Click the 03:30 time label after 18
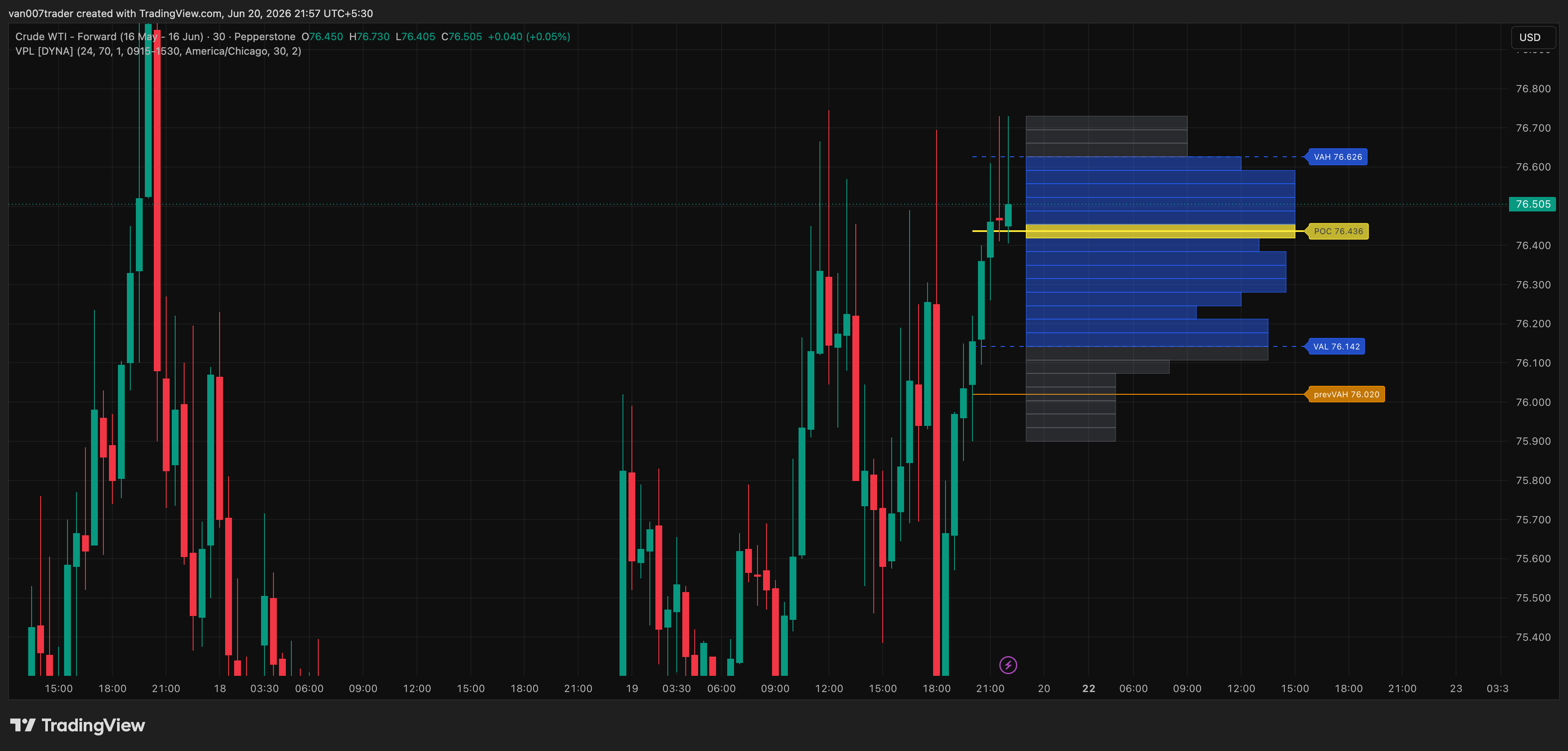The height and width of the screenshot is (751, 1568). click(x=264, y=688)
